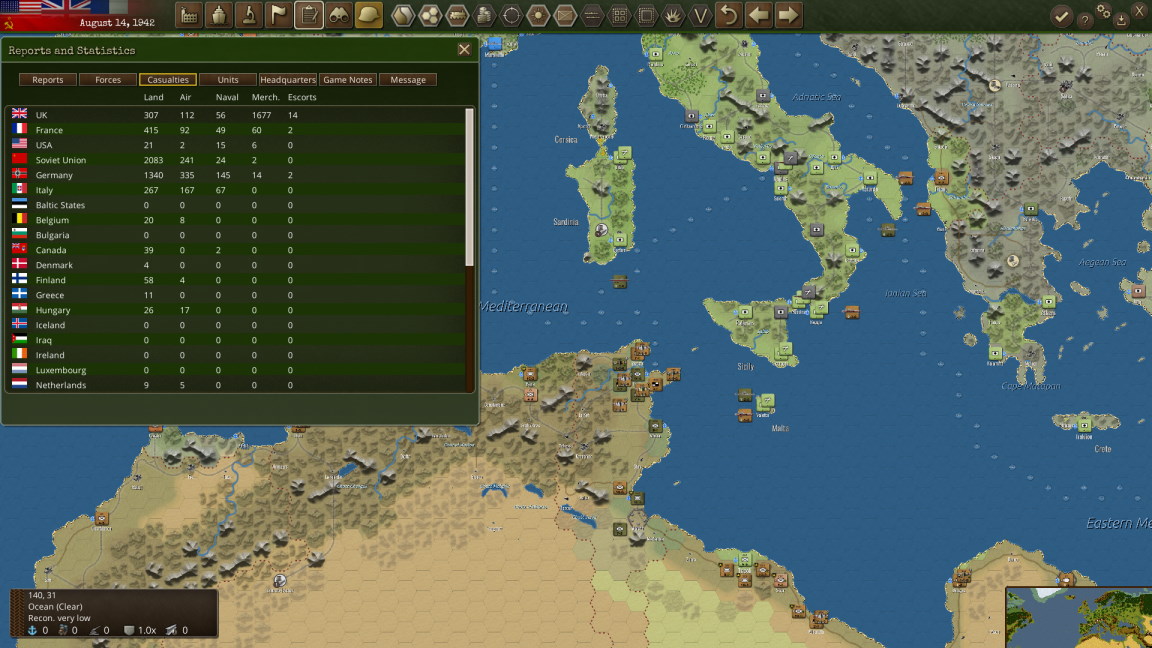This screenshot has width=1152, height=648.
Task: Click the Canada row
Action: coord(235,250)
